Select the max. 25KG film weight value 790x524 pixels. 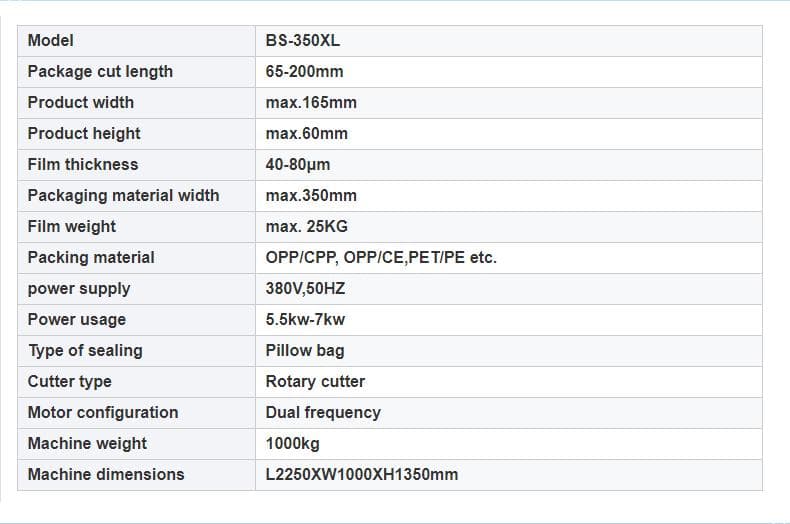coord(307,227)
